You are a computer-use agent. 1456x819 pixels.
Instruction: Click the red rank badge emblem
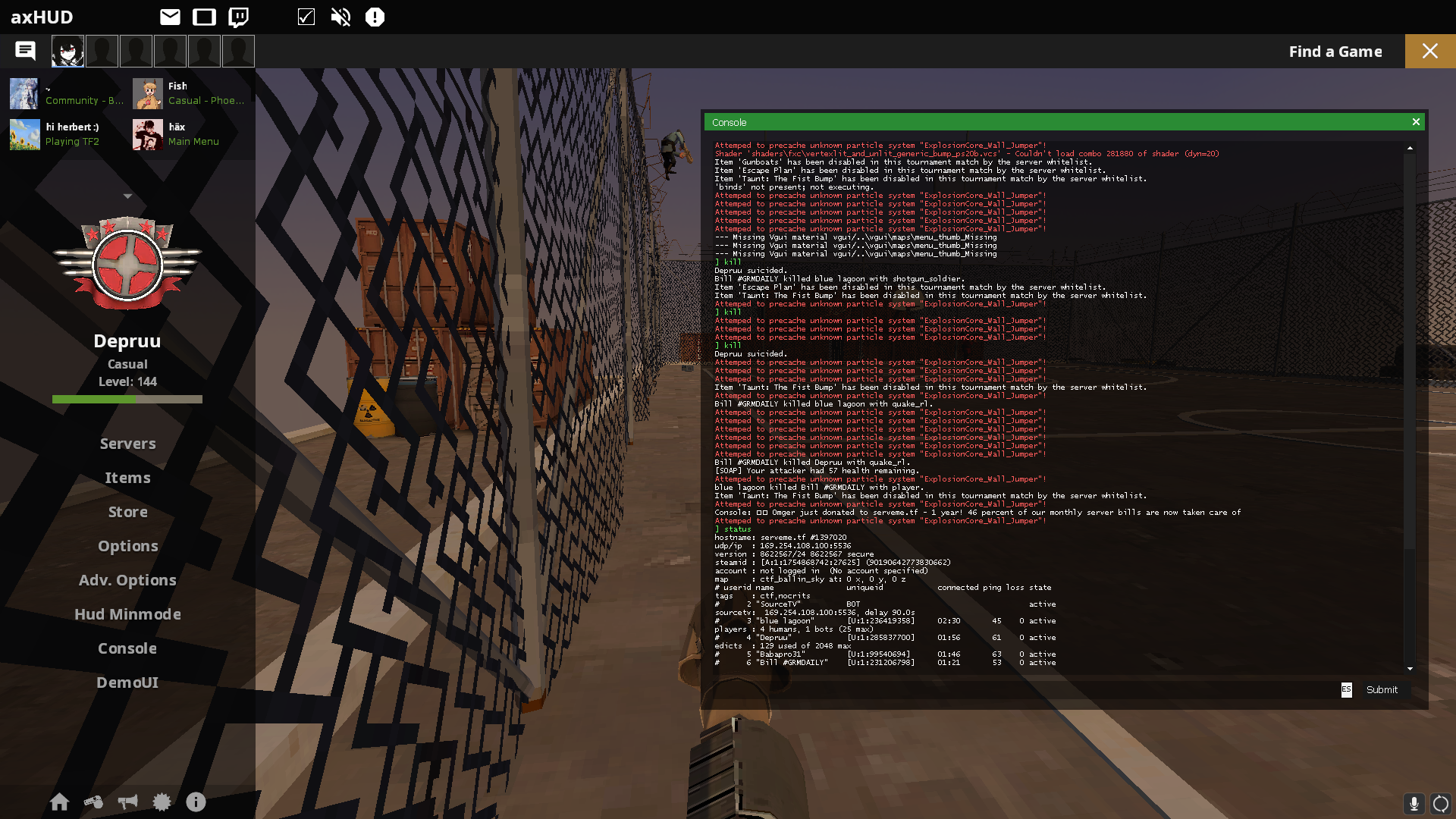(127, 263)
